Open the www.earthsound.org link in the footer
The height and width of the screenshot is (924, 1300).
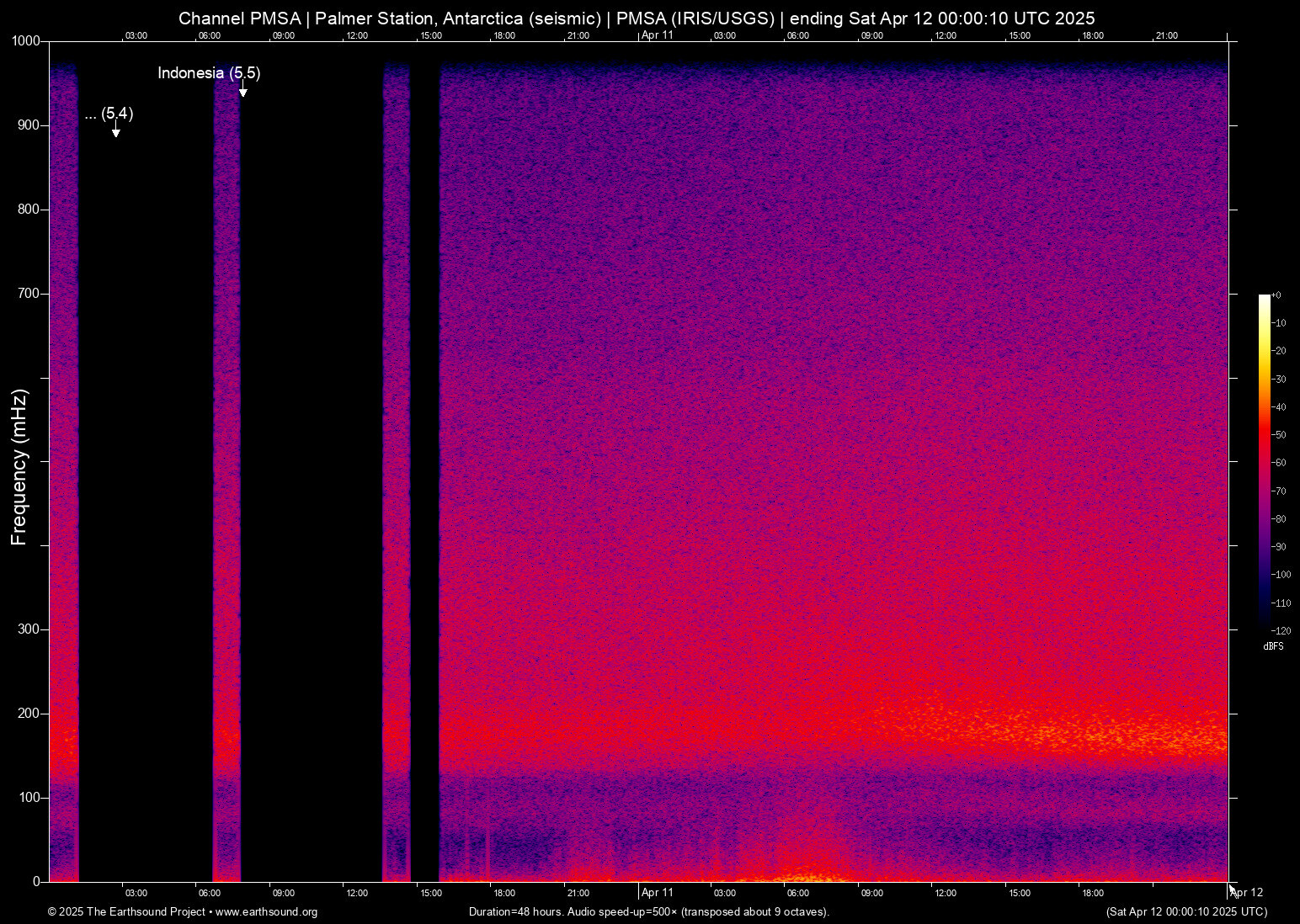[266, 912]
